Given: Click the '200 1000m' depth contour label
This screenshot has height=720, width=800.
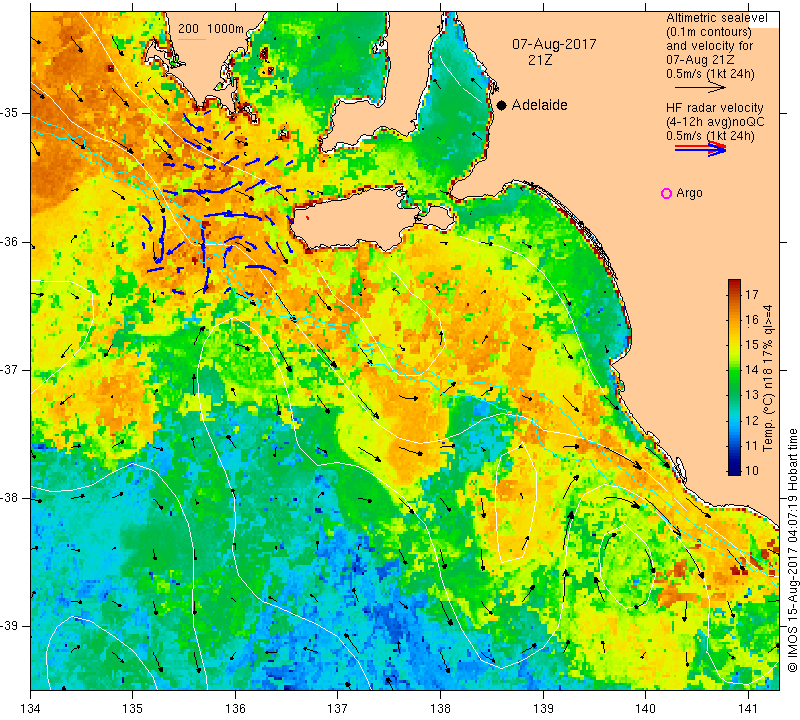Looking at the screenshot, I should pyautogui.click(x=211, y=29).
